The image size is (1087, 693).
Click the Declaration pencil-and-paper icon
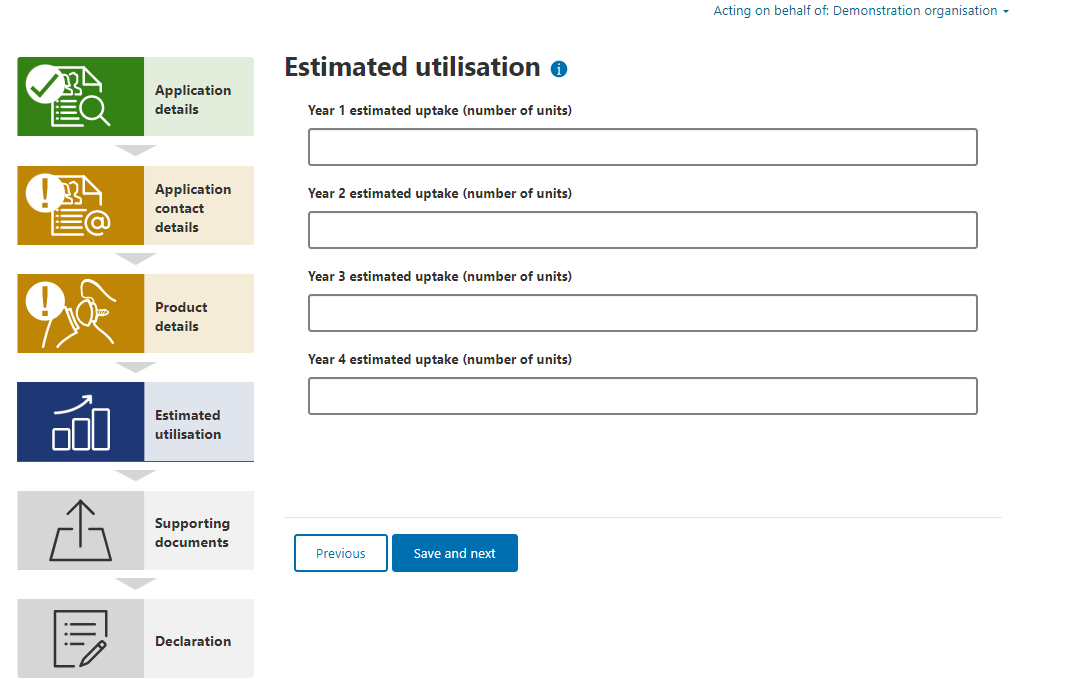[80, 638]
